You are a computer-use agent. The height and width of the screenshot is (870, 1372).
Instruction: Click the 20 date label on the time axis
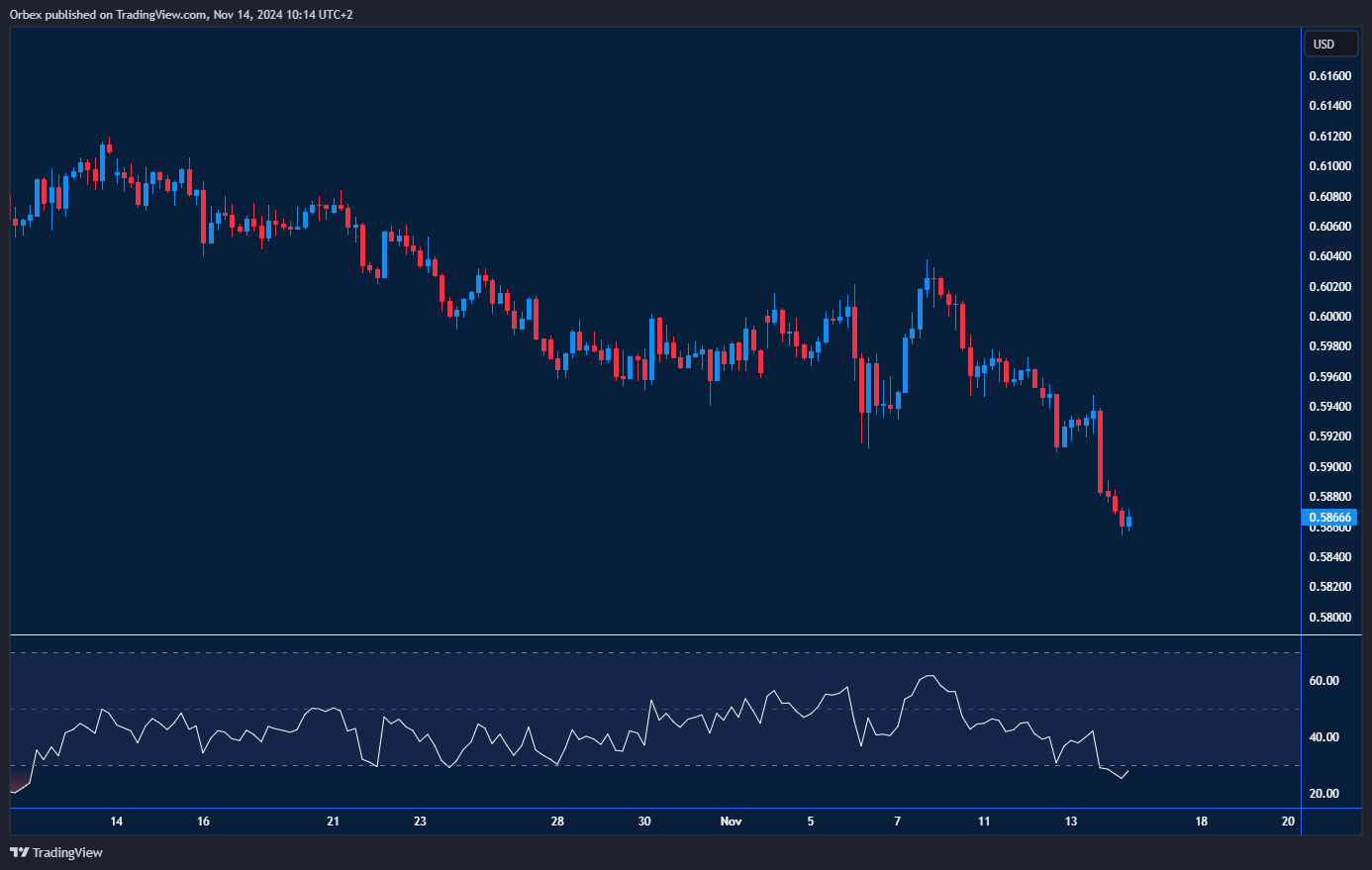pyautogui.click(x=1288, y=822)
